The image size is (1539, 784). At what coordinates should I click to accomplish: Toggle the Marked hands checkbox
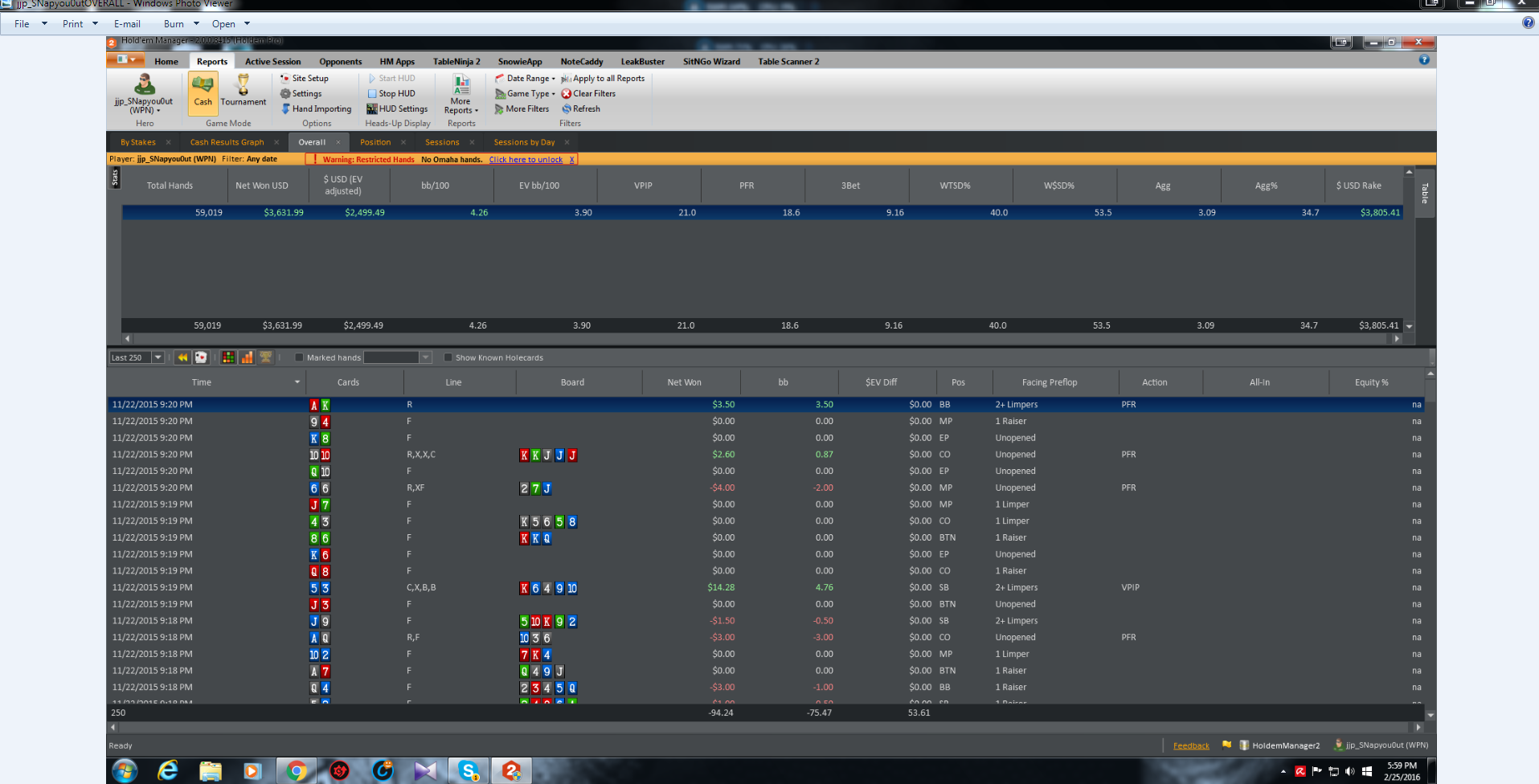299,357
